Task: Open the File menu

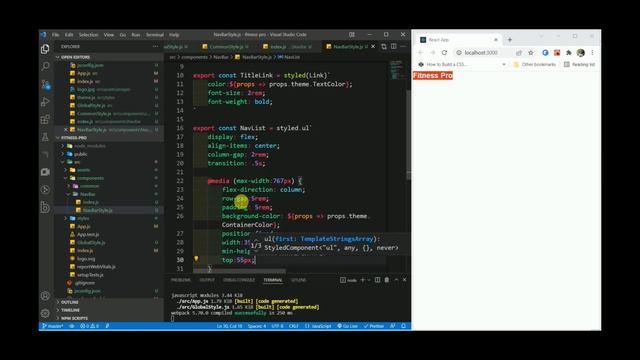Action: tap(56, 35)
